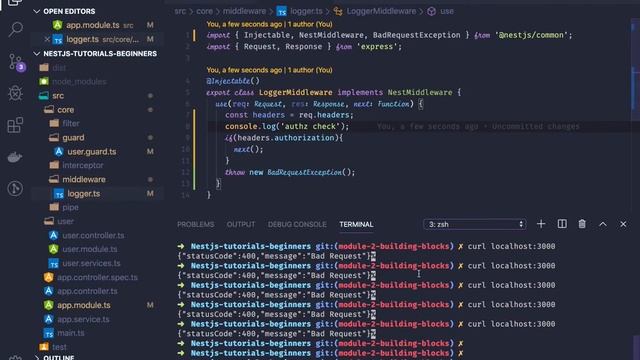
Task: Click 'logger.ts' breadcrumb segment
Action: 306,11
